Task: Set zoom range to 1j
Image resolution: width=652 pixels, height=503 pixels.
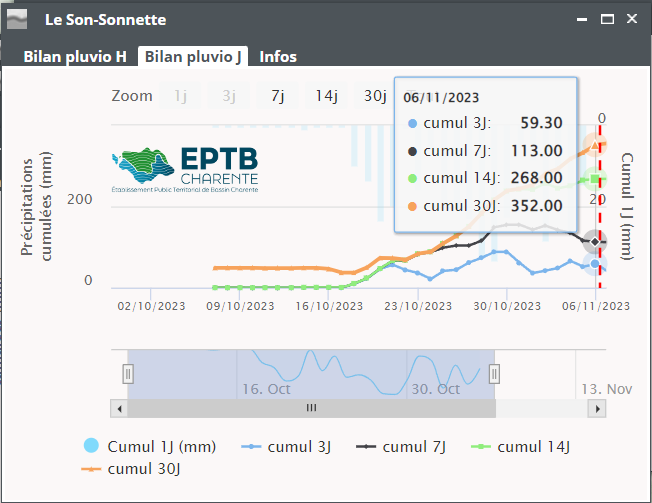Action: pyautogui.click(x=180, y=96)
